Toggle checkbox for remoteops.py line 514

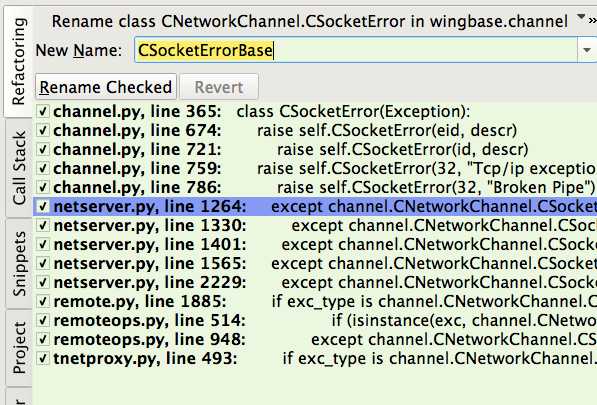click(x=43, y=320)
